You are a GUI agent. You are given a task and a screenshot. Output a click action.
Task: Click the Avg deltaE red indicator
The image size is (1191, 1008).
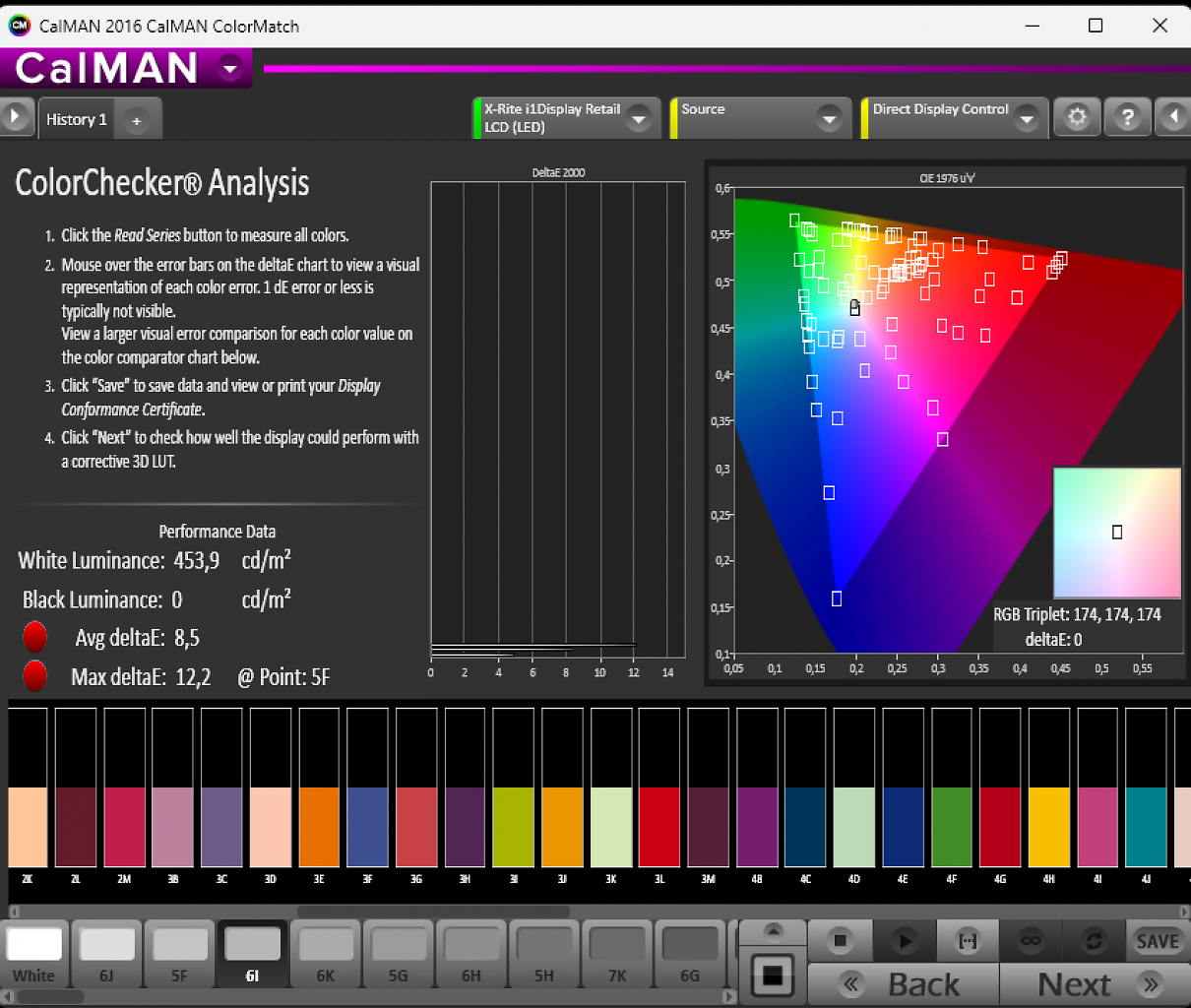(x=34, y=637)
